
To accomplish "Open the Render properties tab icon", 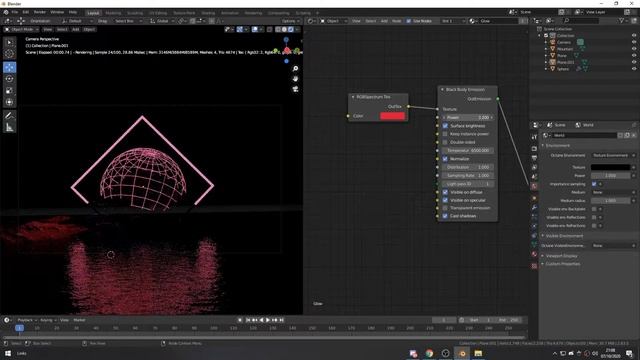I will (534, 149).
